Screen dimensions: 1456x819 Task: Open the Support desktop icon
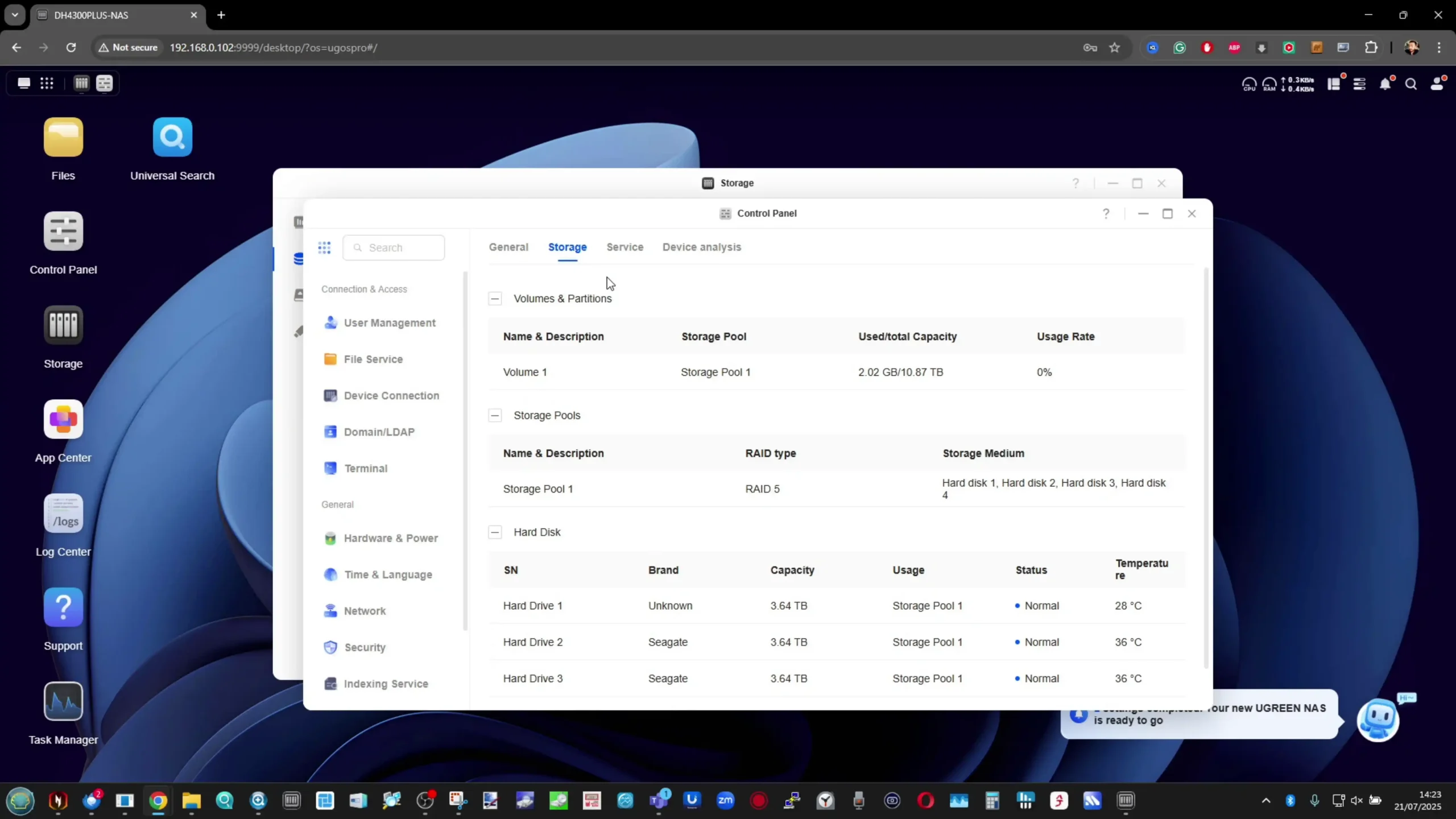point(63,607)
